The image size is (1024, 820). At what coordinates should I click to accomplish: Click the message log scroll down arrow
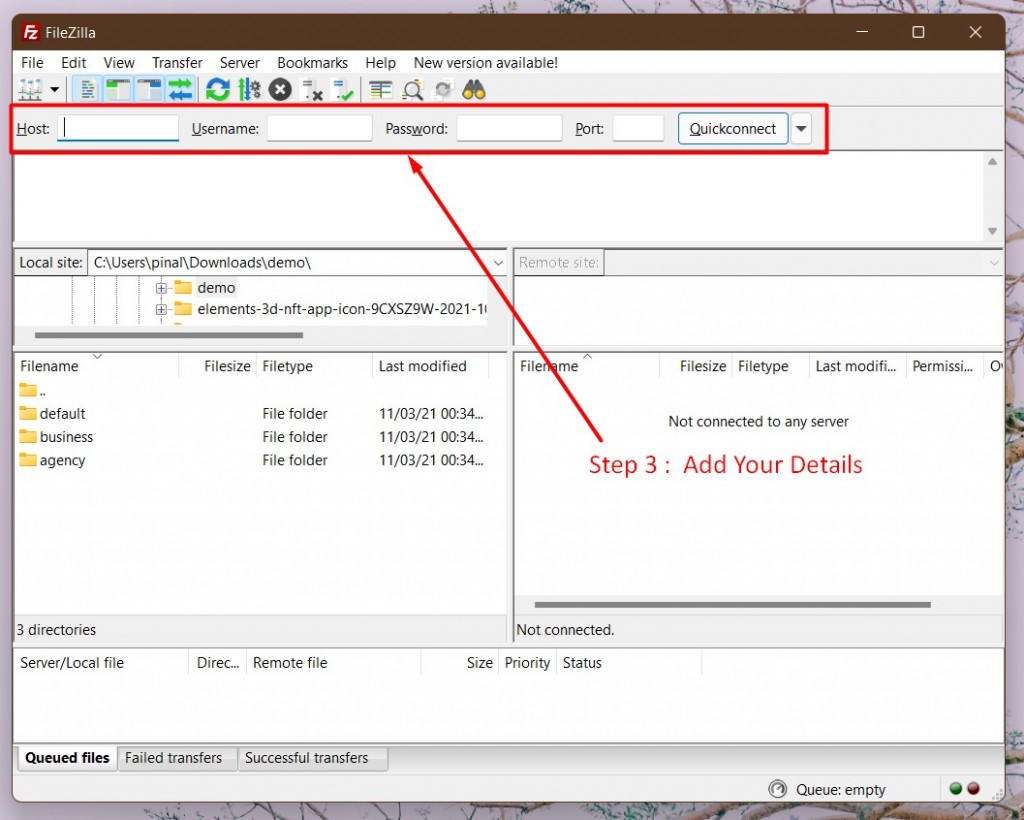click(x=992, y=231)
